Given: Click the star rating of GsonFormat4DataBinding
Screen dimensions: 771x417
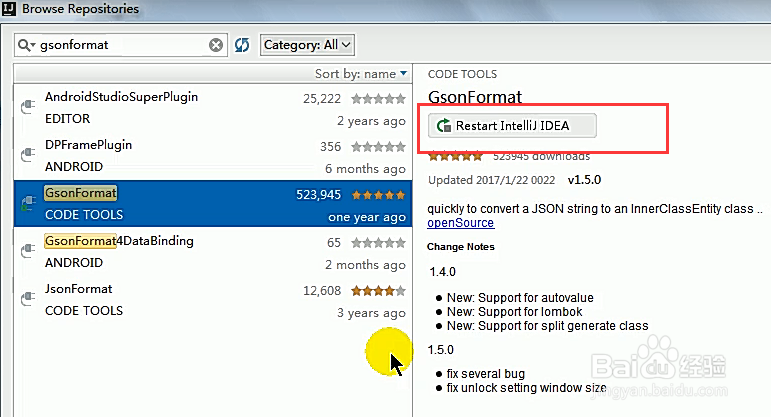Looking at the screenshot, I should point(378,242).
